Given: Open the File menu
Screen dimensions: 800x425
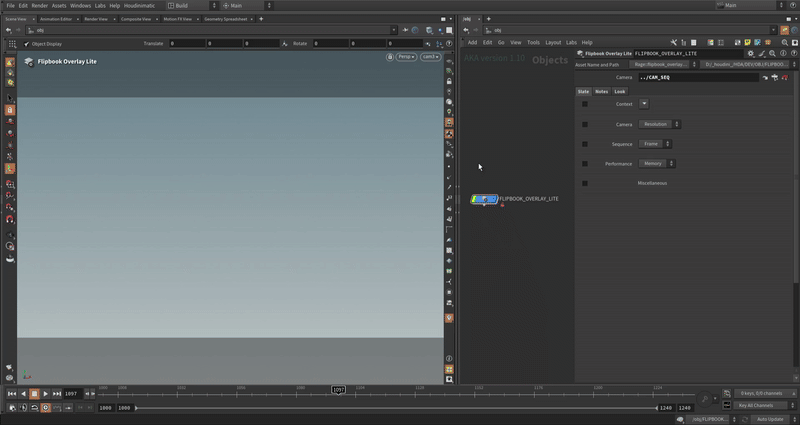Looking at the screenshot, I should 10,6.
